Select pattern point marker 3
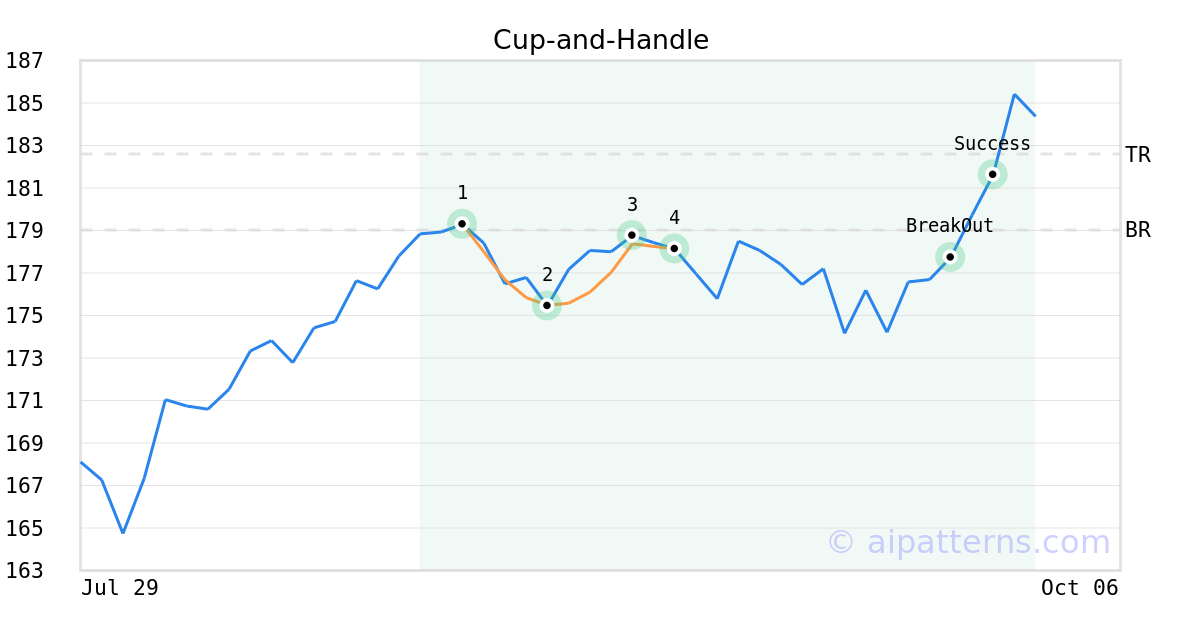The height and width of the screenshot is (630, 1200). (631, 235)
